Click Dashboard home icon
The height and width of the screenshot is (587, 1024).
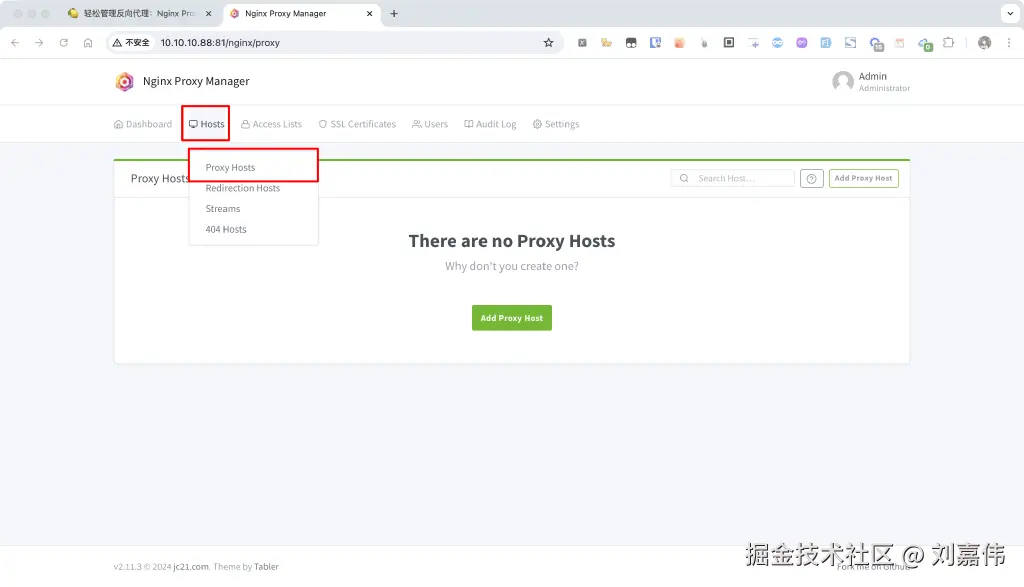point(118,124)
